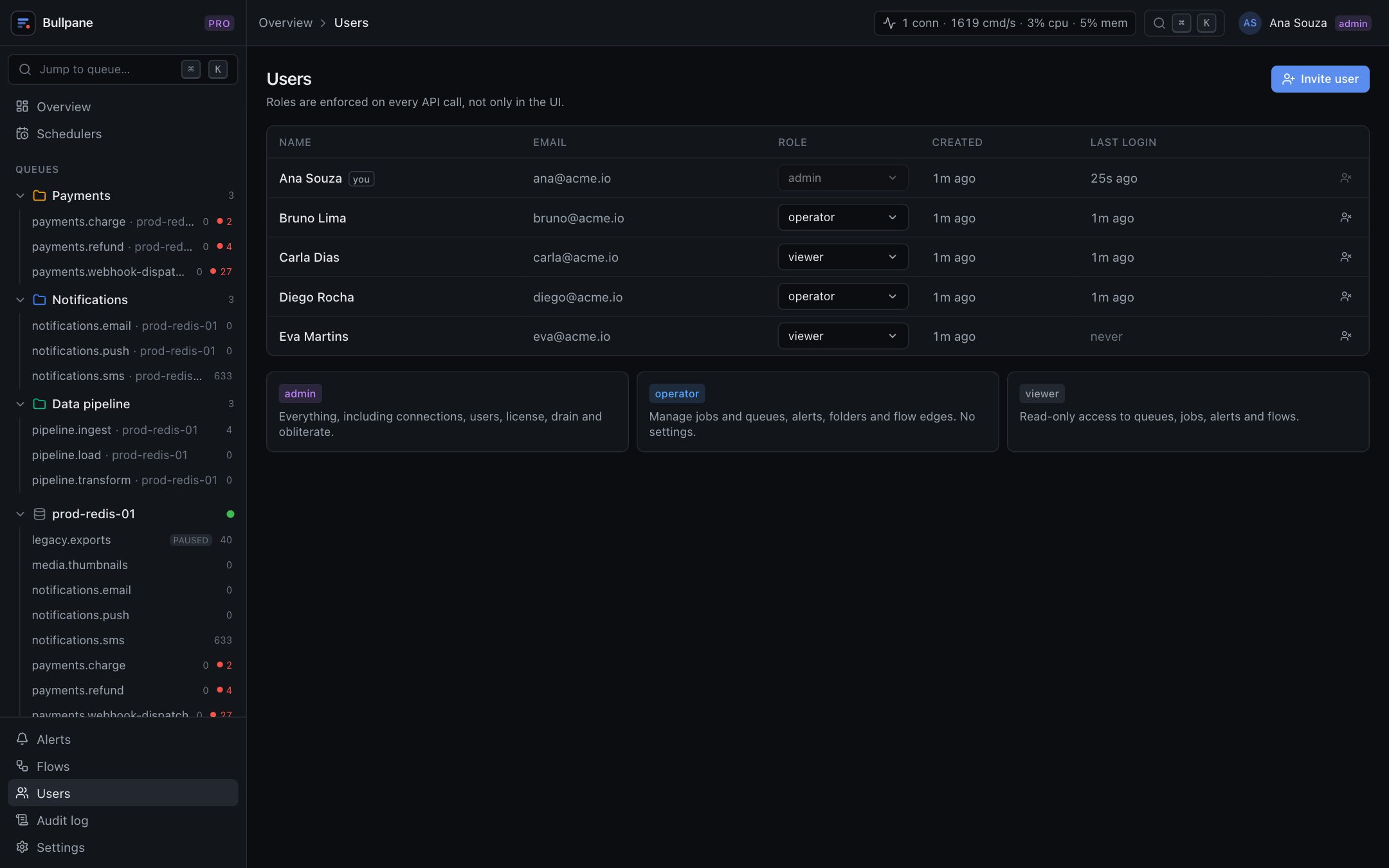This screenshot has width=1389, height=868.
Task: Click the Payments folder icon
Action: [39, 195]
